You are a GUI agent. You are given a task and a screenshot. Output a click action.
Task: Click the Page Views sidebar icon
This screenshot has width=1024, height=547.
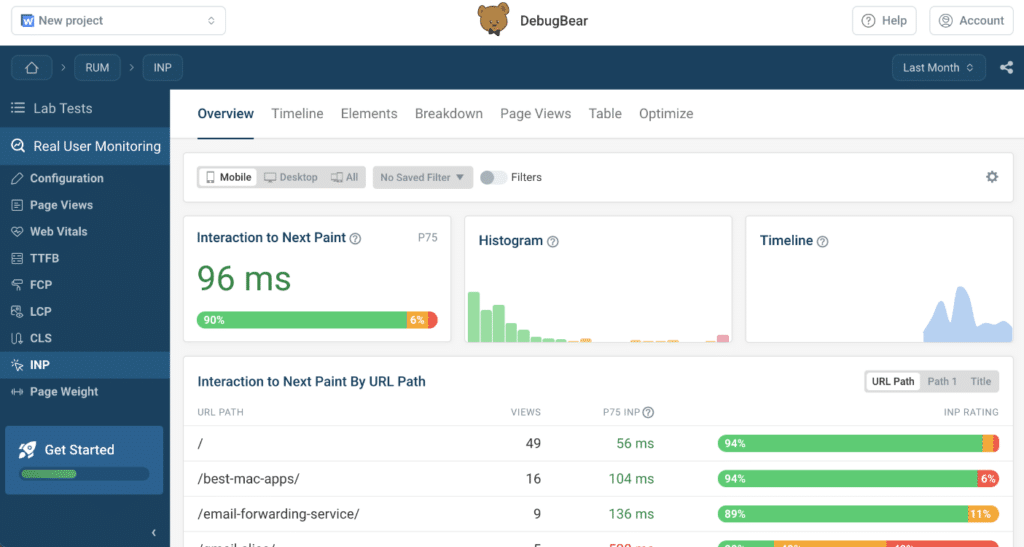(17, 205)
